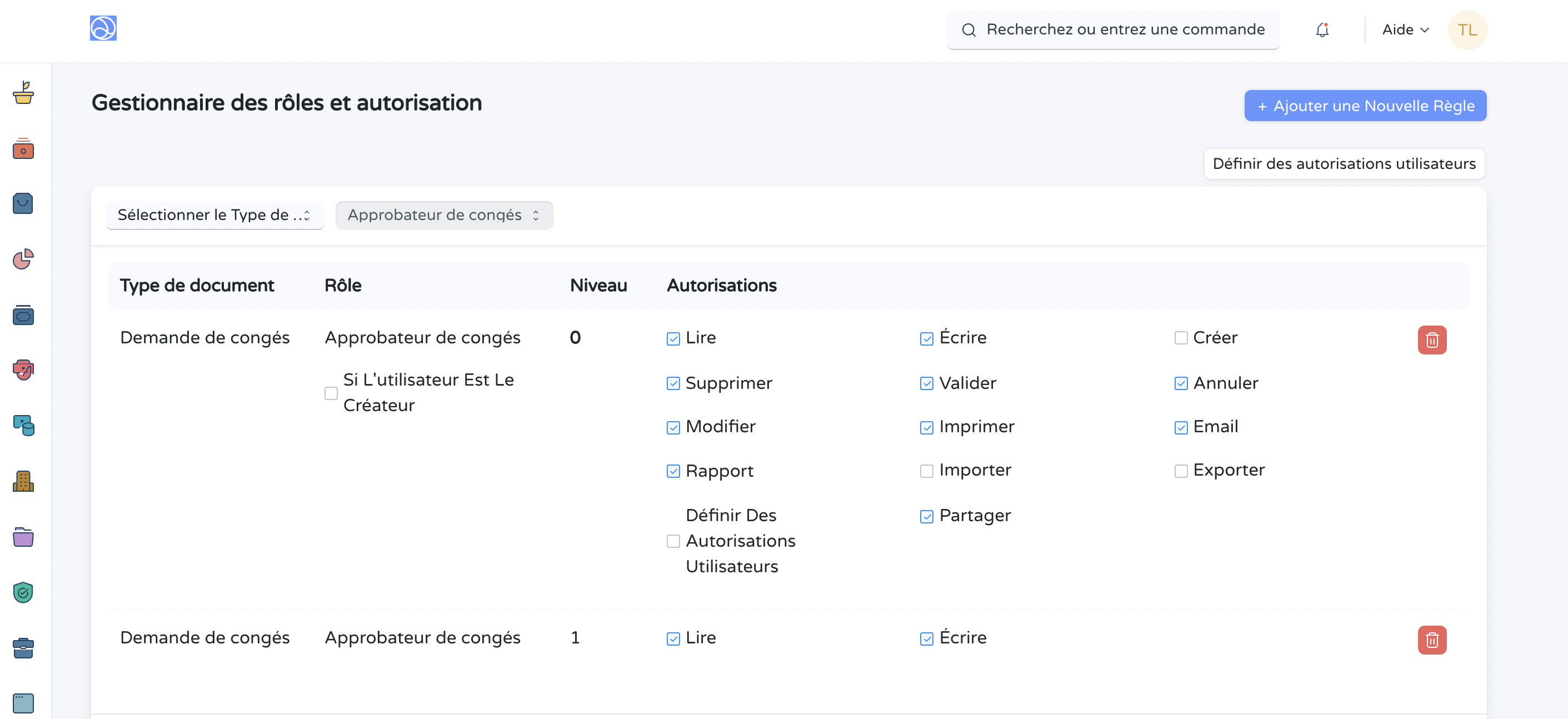
Task: Enable the Exporter permission checkbox
Action: pyautogui.click(x=1180, y=471)
